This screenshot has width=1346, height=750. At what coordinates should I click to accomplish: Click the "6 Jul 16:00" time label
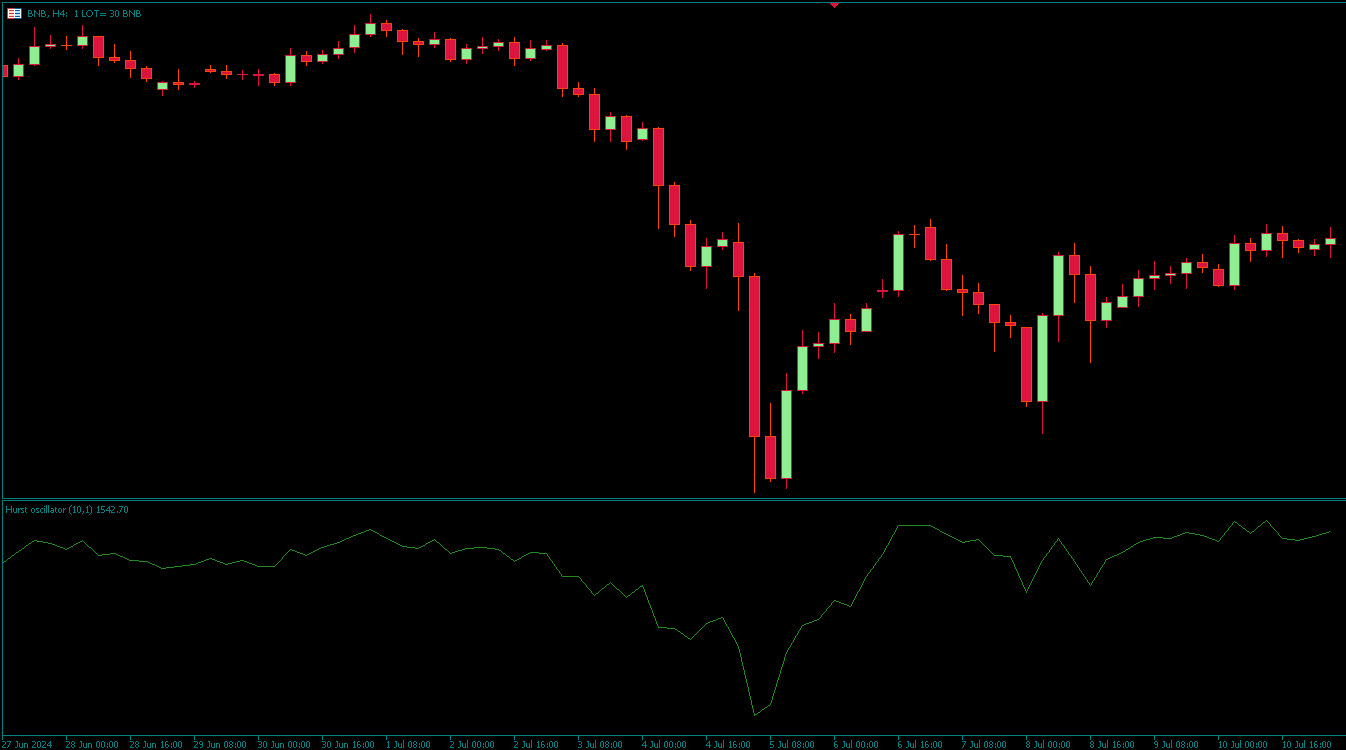coord(920,744)
